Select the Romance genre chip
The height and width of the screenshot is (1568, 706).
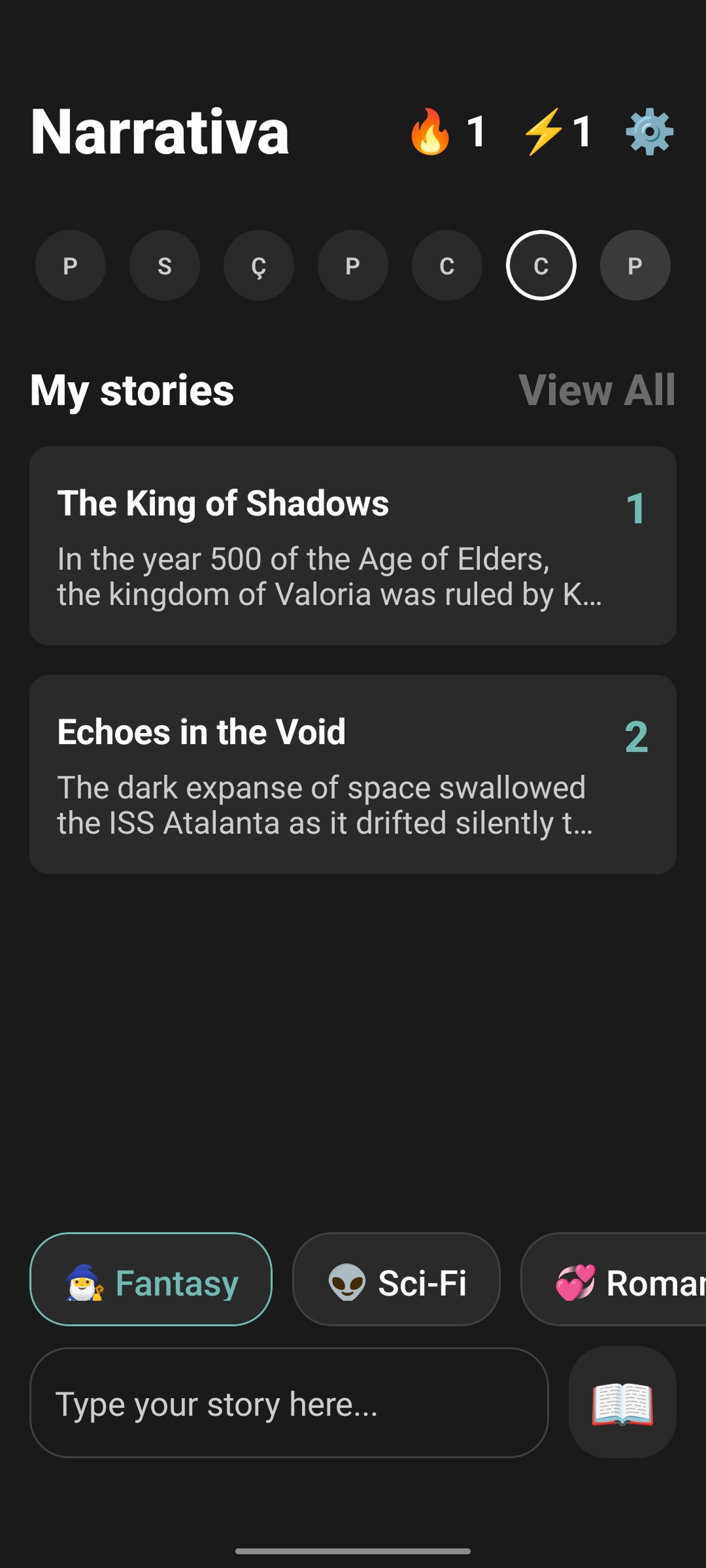click(621, 1279)
